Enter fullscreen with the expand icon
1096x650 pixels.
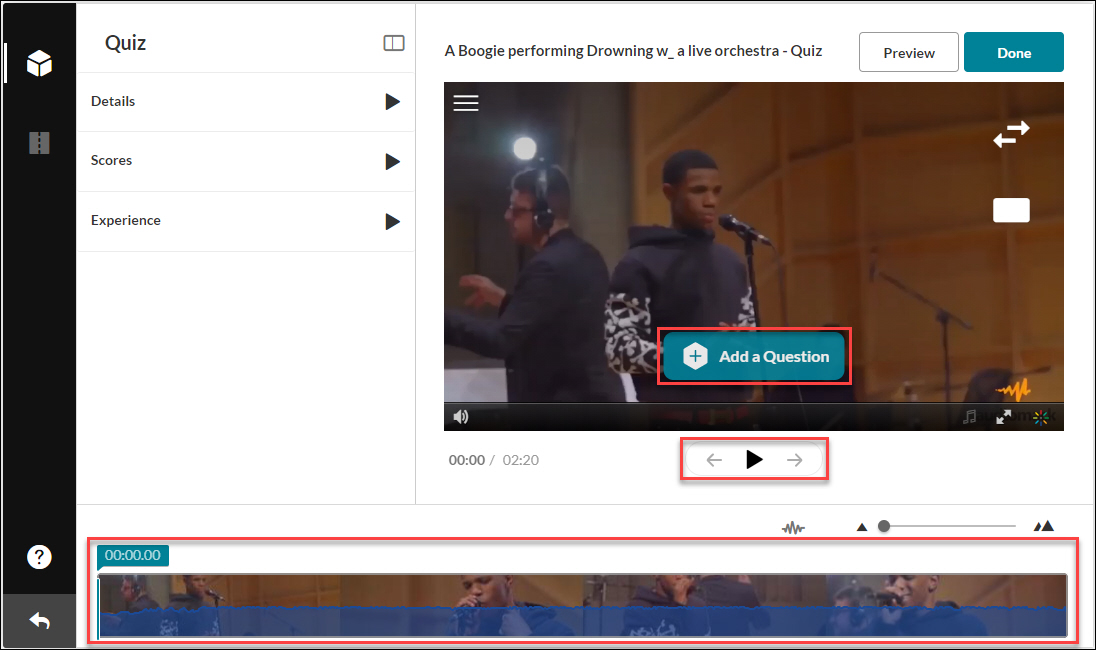1004,417
